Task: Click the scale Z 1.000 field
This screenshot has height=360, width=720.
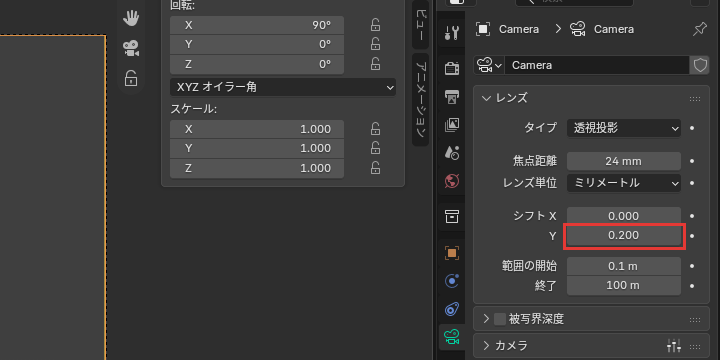Action: coord(257,168)
